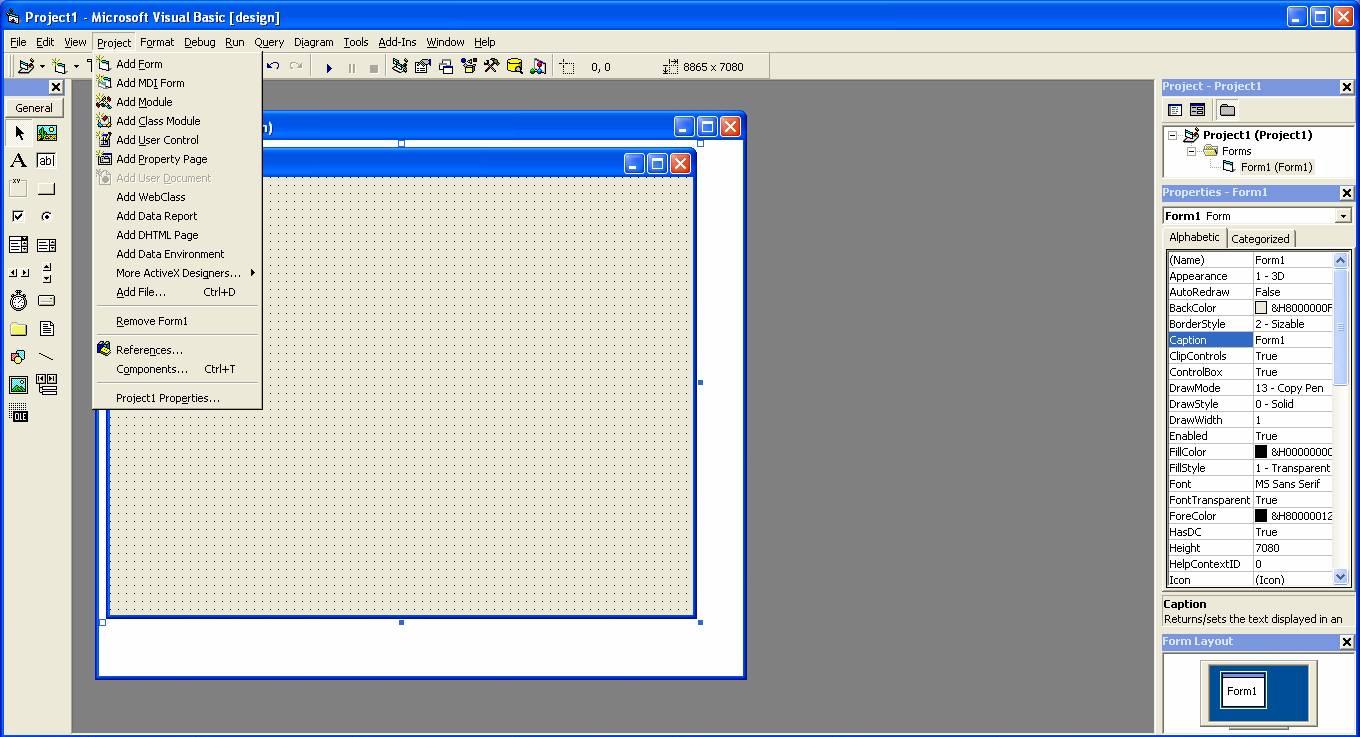Screen dimensions: 1360x737
Task: Click View Object in Project panel
Action: (x=1197, y=110)
